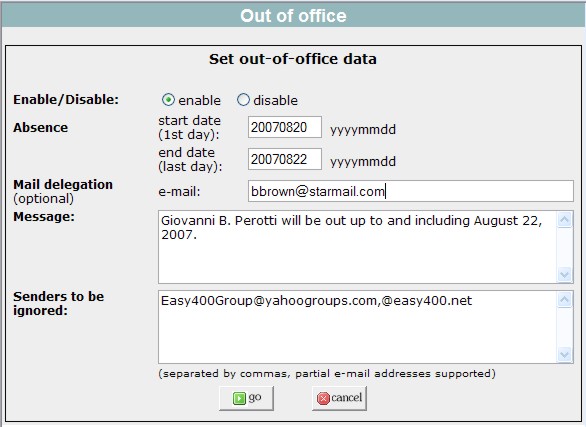Click the disable option label

point(275,100)
